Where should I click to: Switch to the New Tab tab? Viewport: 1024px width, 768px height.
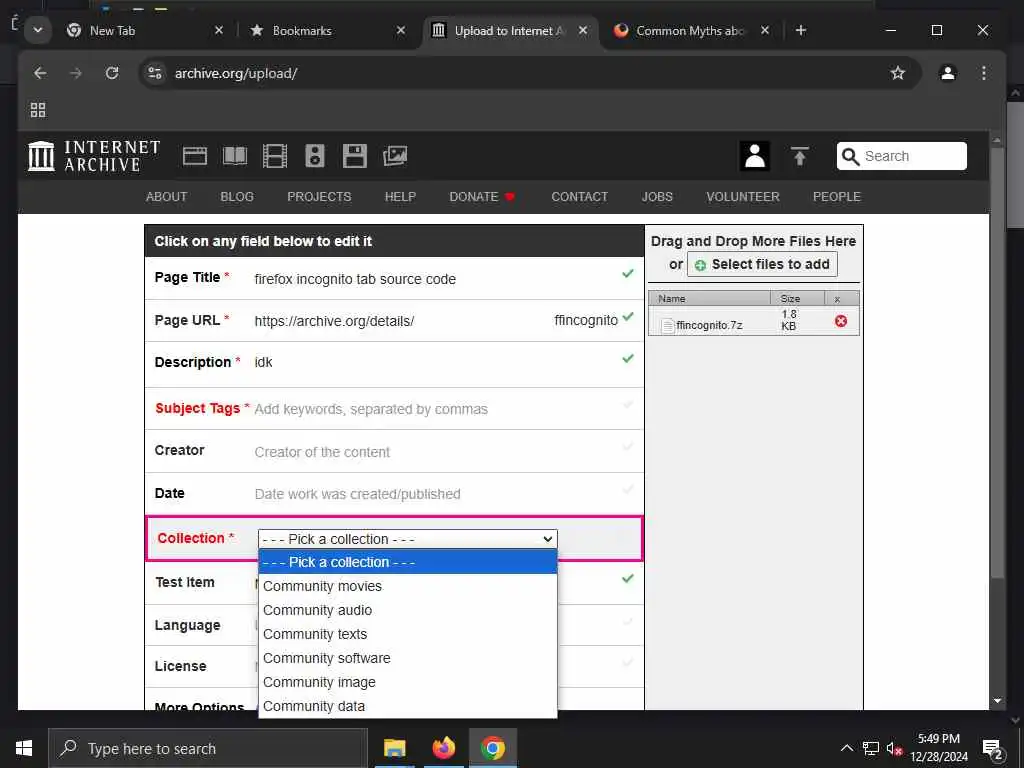145,30
